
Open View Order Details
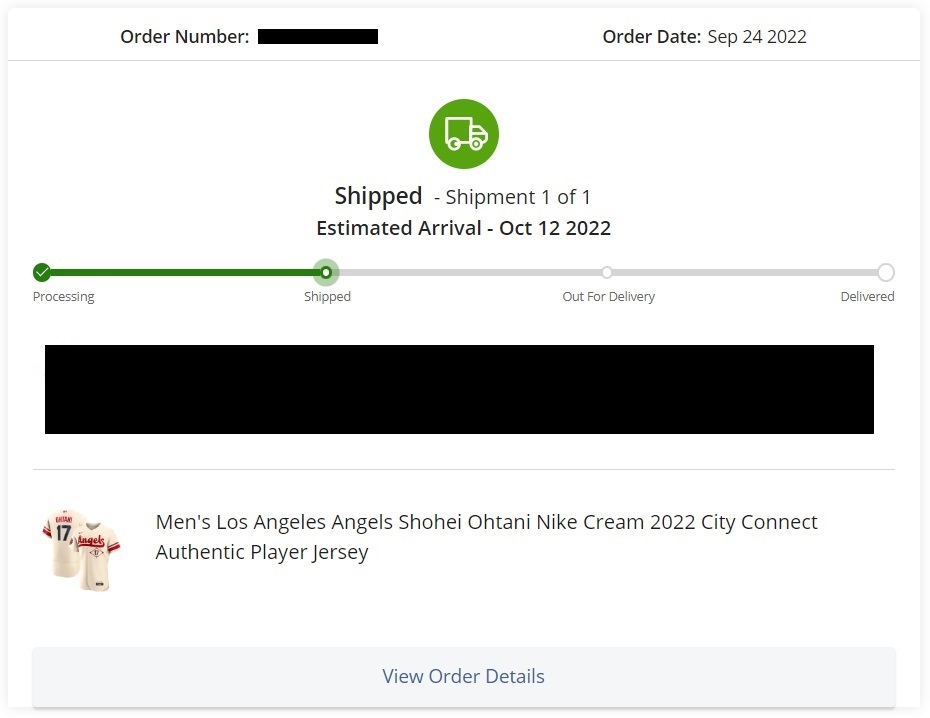[464, 676]
